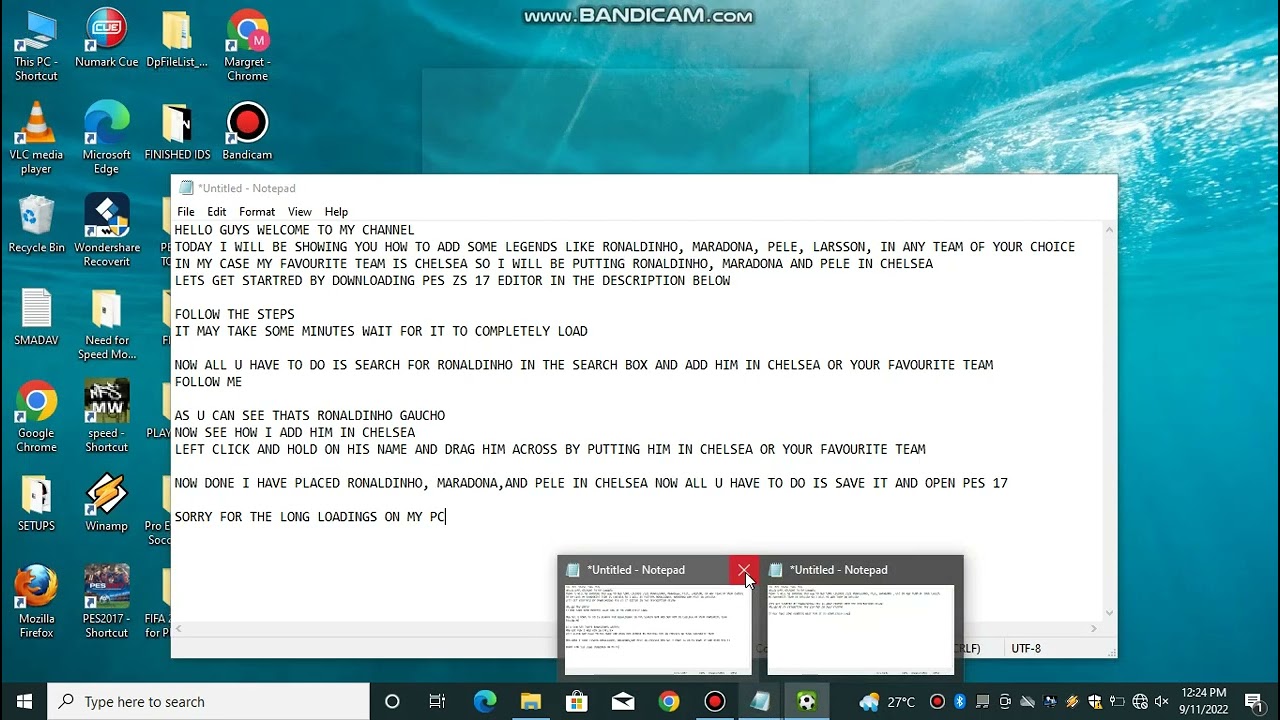Place cursor on 'HELLO GUYS WELCOME TO MY CHANNEL' line
The height and width of the screenshot is (720, 1280).
tap(294, 230)
